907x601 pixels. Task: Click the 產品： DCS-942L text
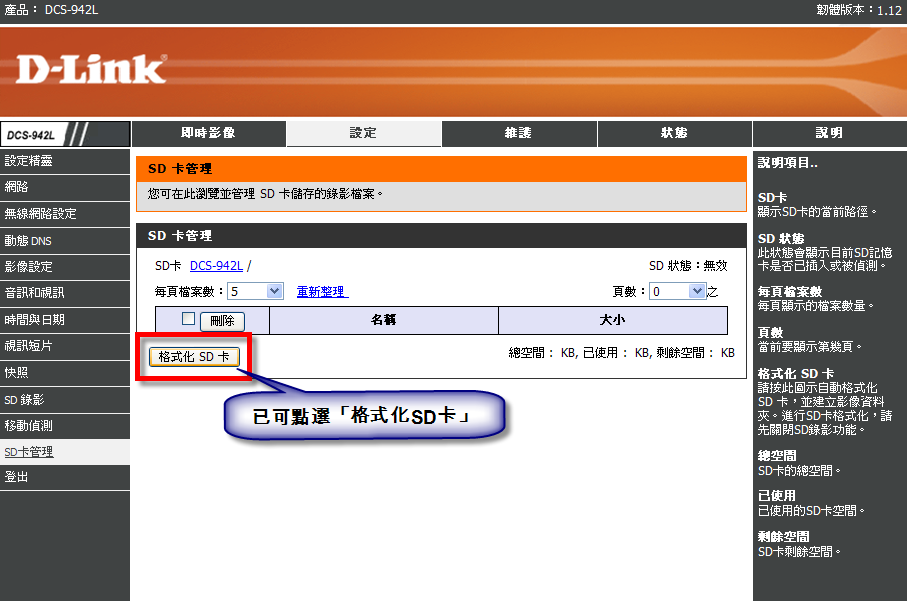pos(51,10)
